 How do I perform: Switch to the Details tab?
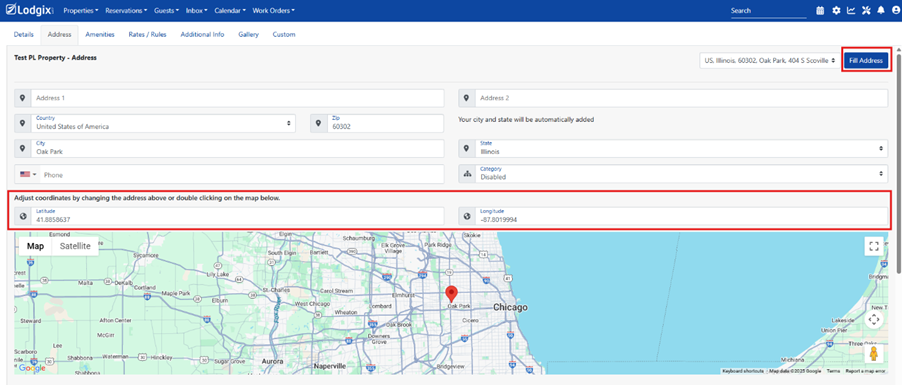pyautogui.click(x=24, y=35)
